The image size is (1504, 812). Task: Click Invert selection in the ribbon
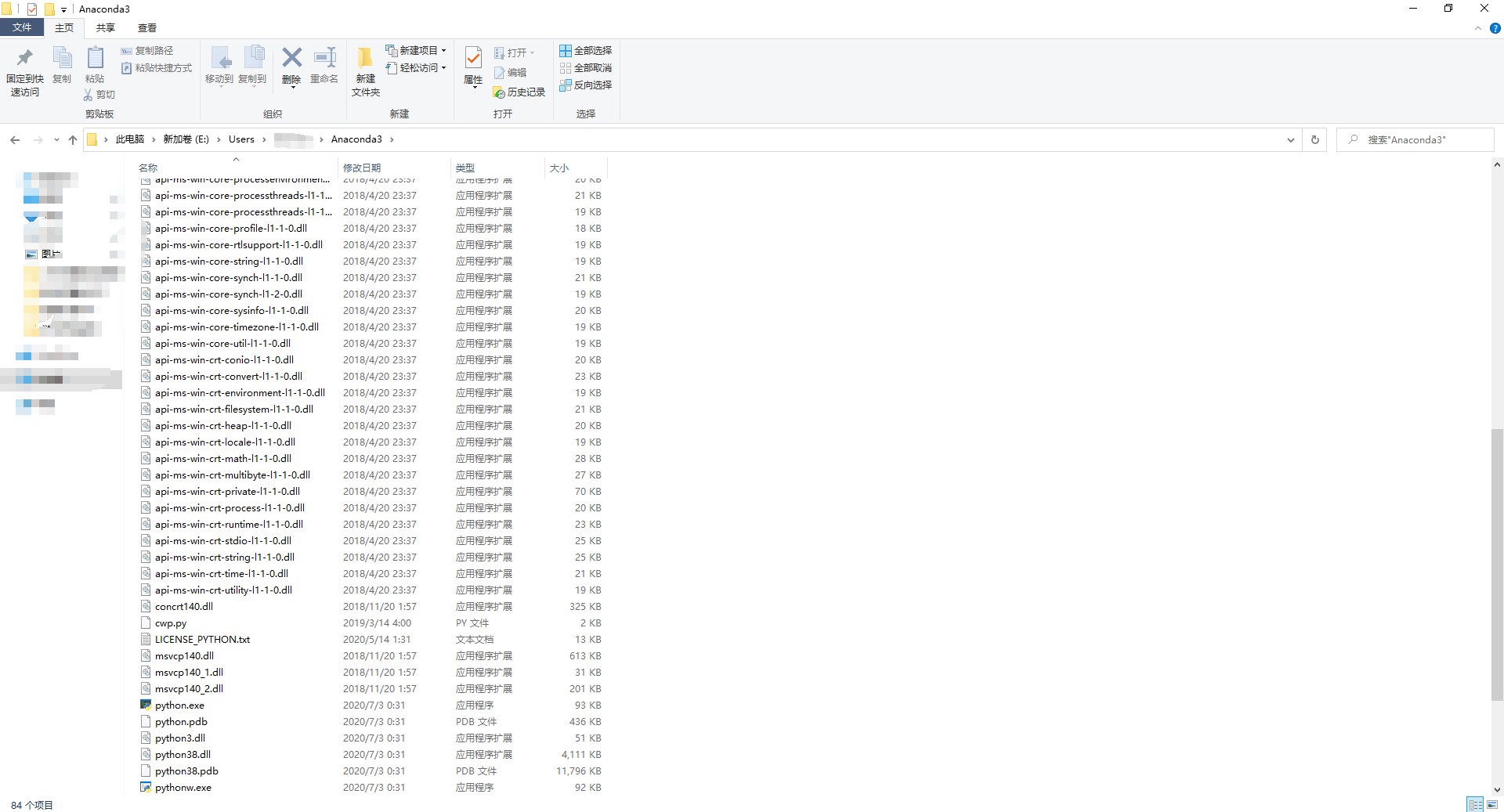coord(586,85)
